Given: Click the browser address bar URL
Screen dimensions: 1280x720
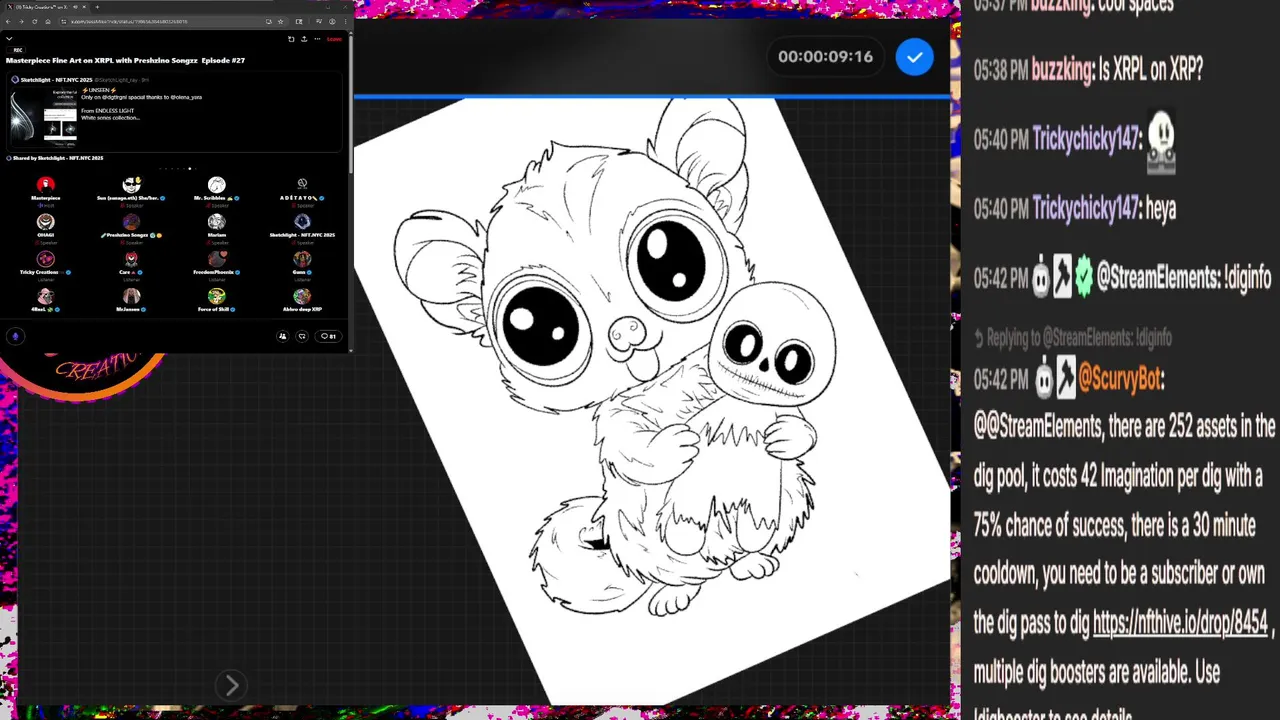Looking at the screenshot, I should pyautogui.click(x=129, y=21).
